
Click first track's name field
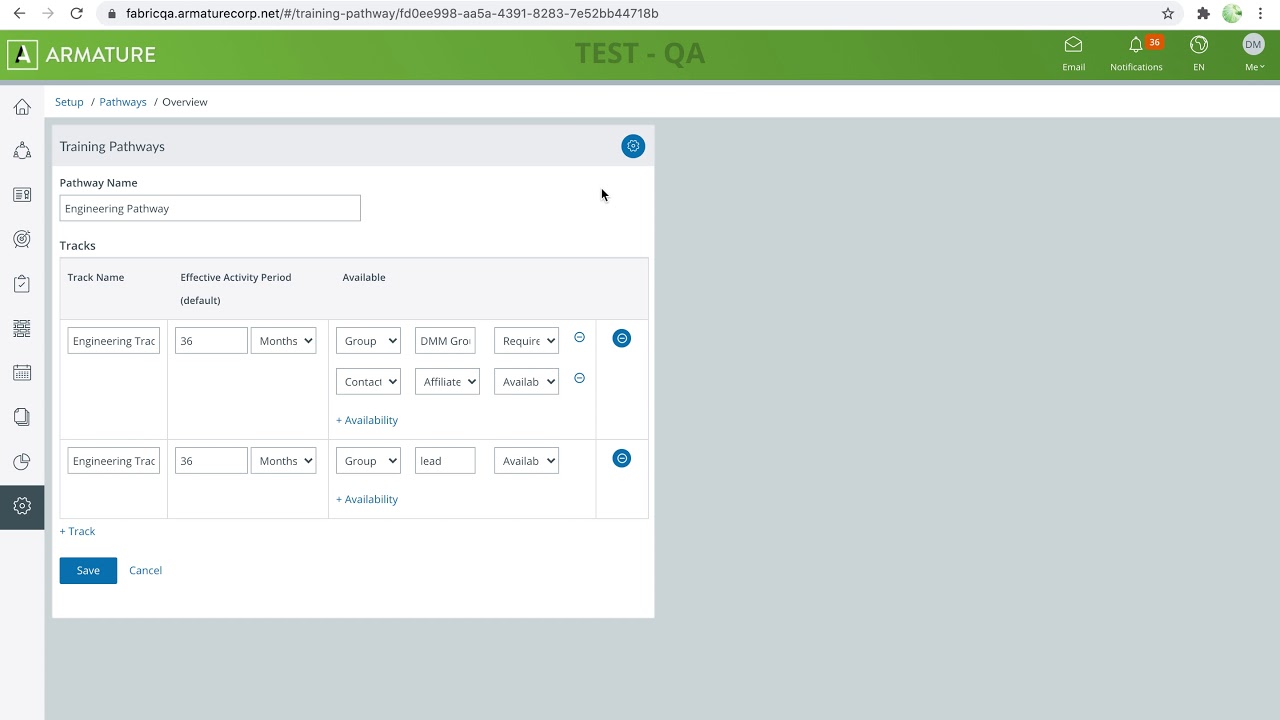tap(114, 341)
